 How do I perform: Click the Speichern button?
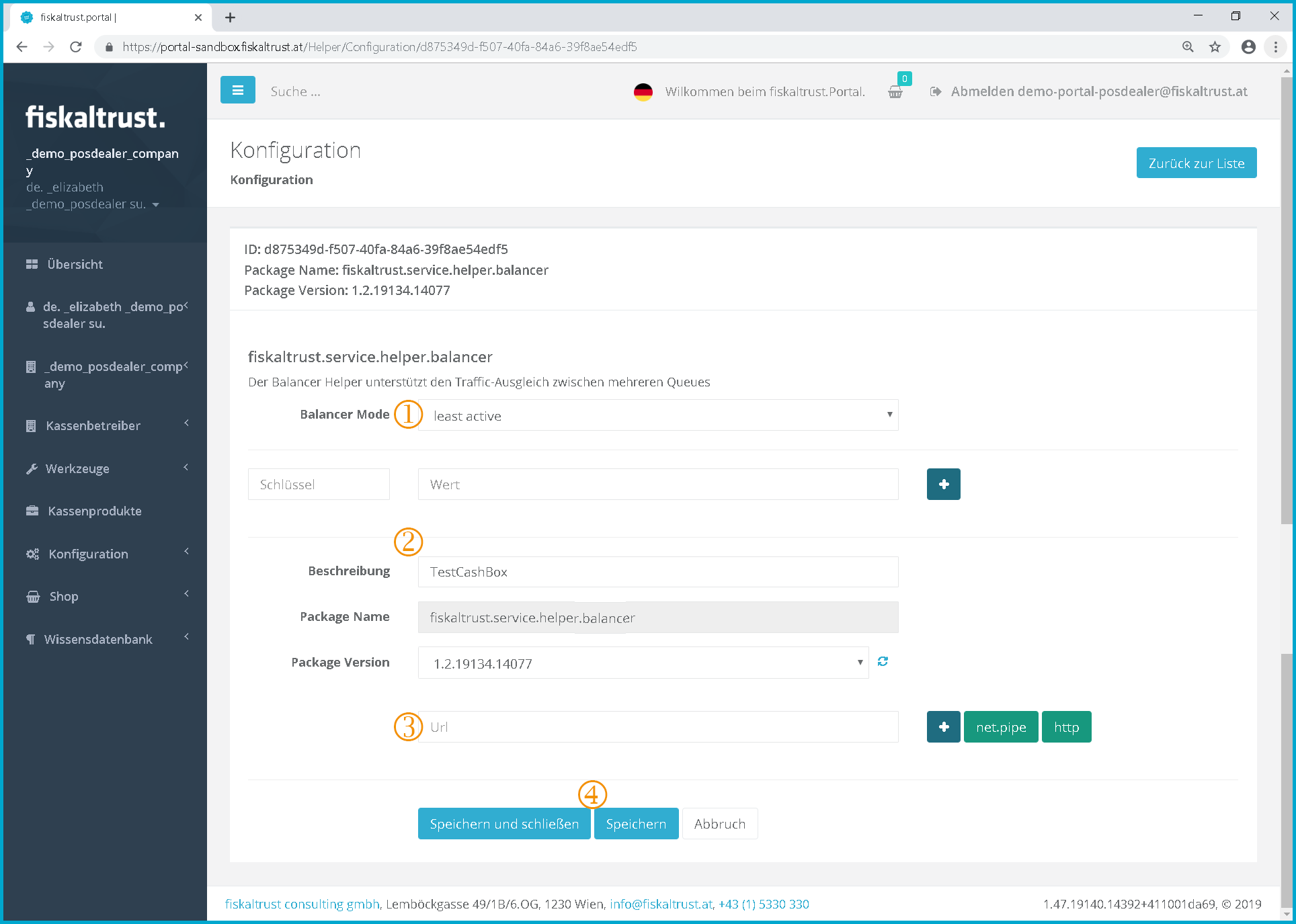636,823
